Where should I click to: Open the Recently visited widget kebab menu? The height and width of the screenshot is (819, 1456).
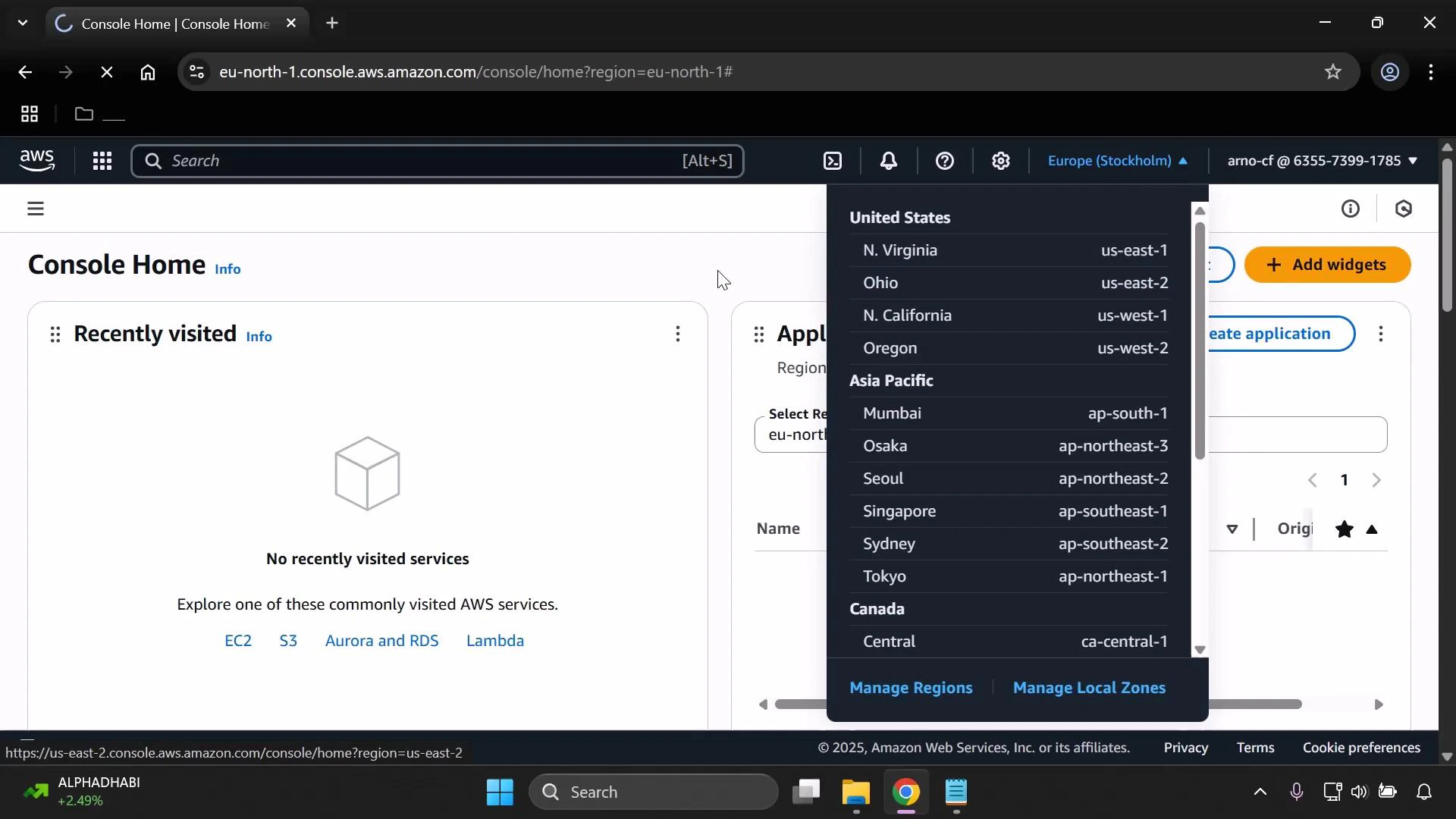(x=677, y=334)
